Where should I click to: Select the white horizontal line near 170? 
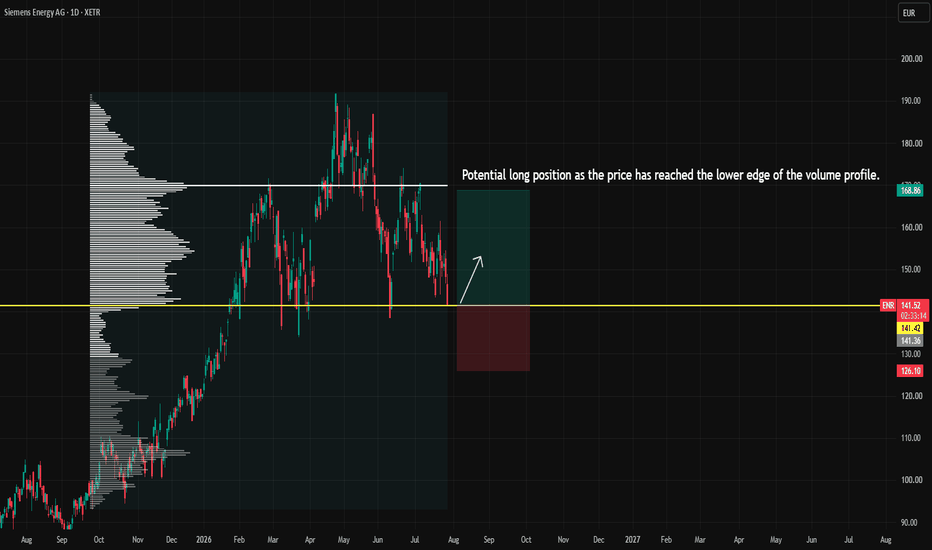tap(269, 186)
